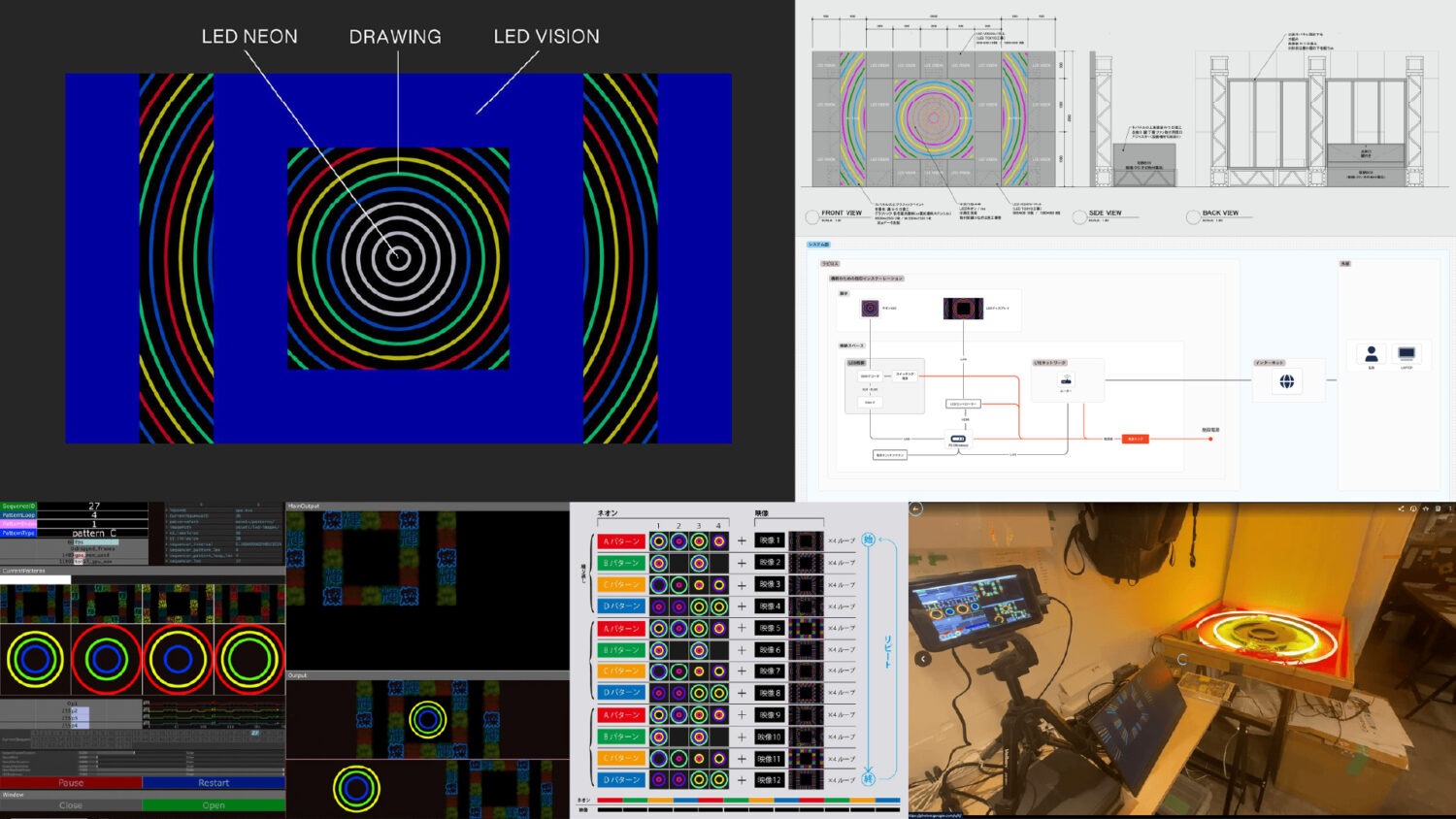Screen dimensions: 1456x819
Task: Click the laptop icon in system diagram
Action: [x=1406, y=353]
